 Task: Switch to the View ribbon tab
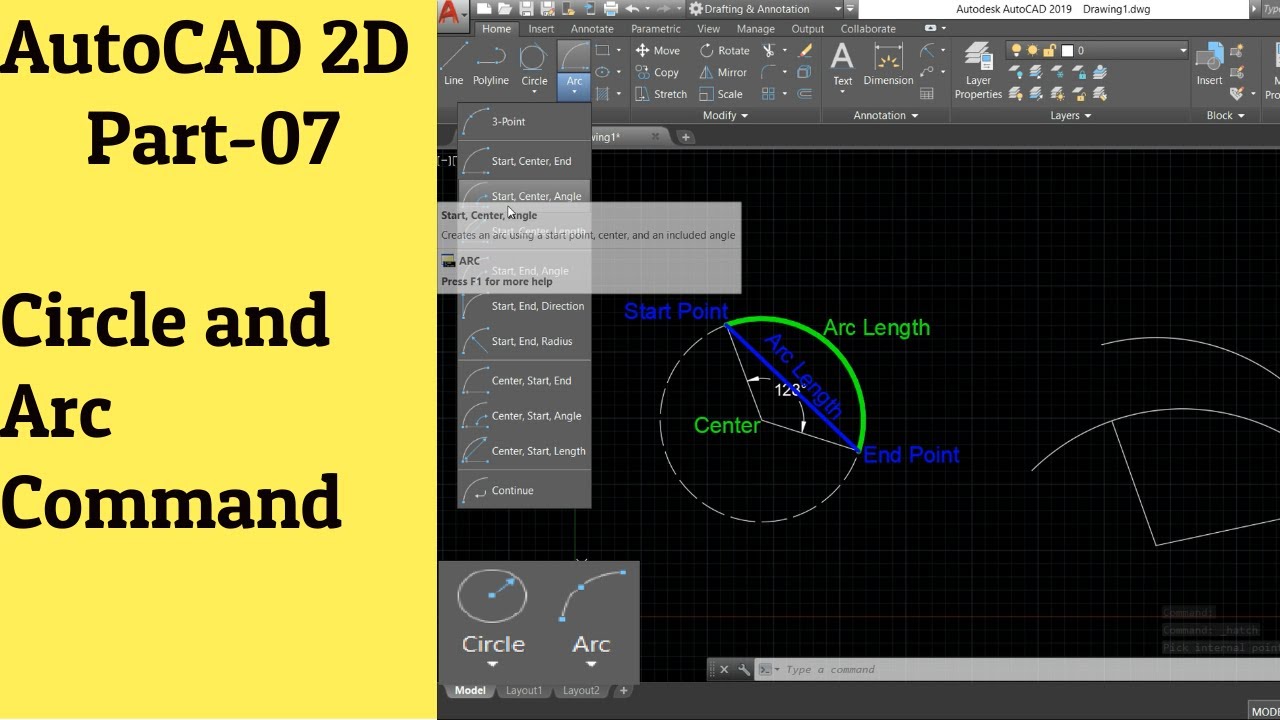point(709,29)
